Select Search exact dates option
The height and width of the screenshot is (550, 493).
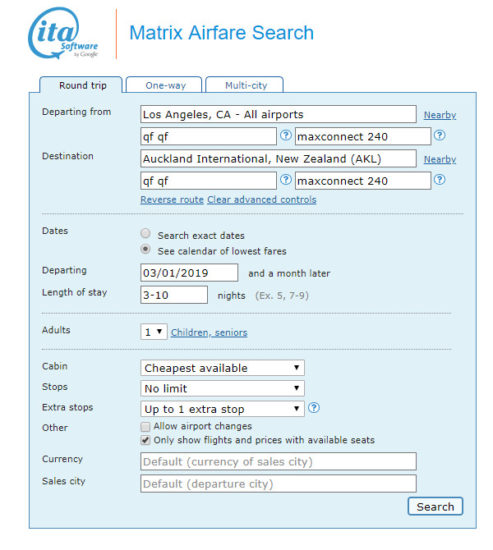pyautogui.click(x=145, y=233)
